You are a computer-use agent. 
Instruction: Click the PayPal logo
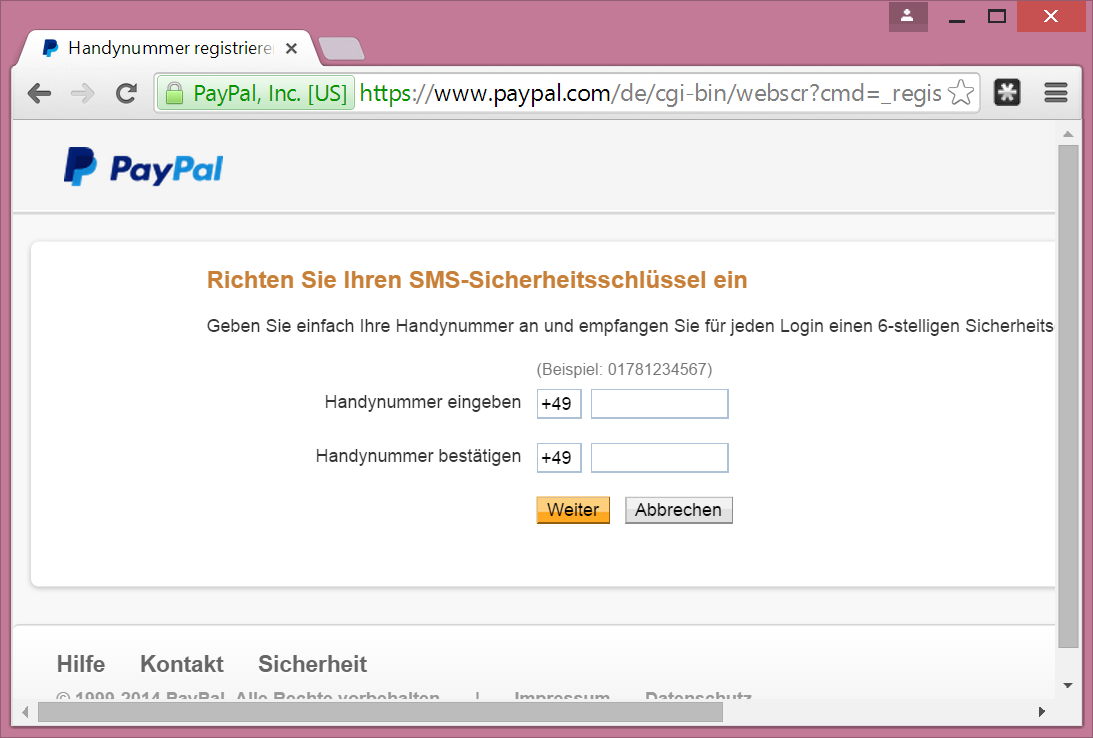click(x=143, y=167)
